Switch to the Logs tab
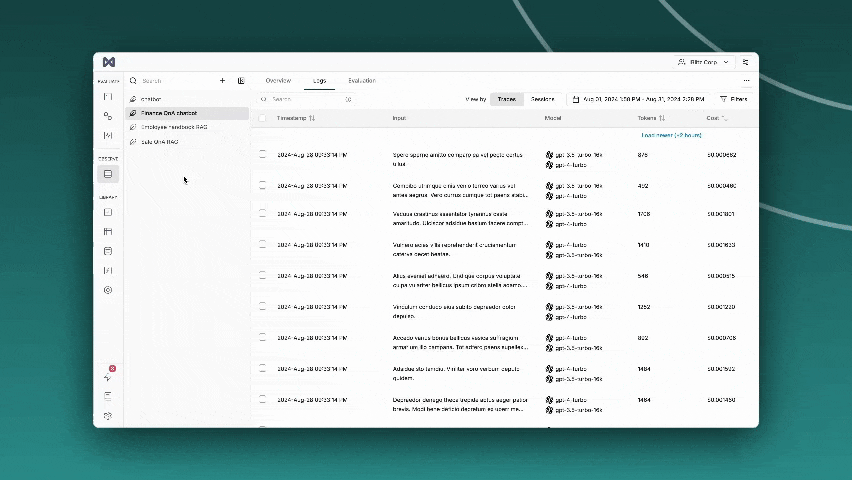852x480 pixels. click(320, 80)
